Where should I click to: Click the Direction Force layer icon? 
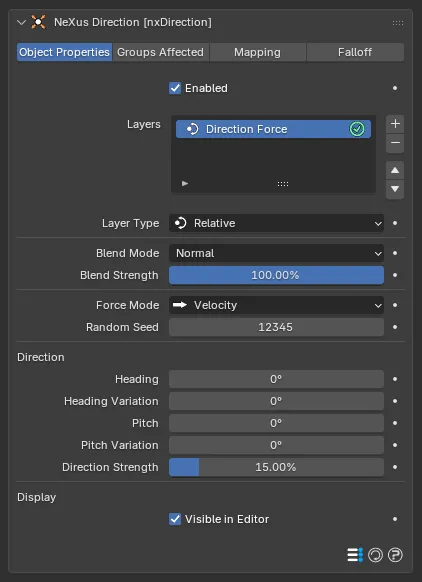192,129
